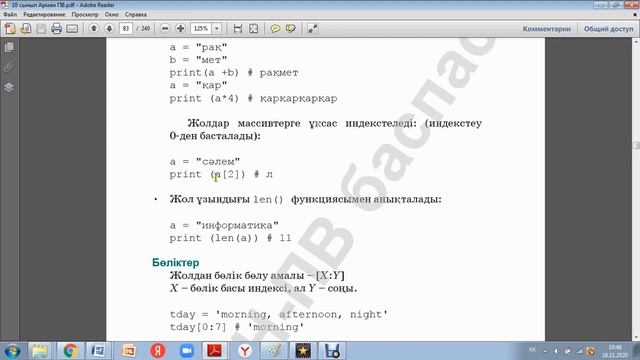Show the attachments paperclip panel

[9, 67]
